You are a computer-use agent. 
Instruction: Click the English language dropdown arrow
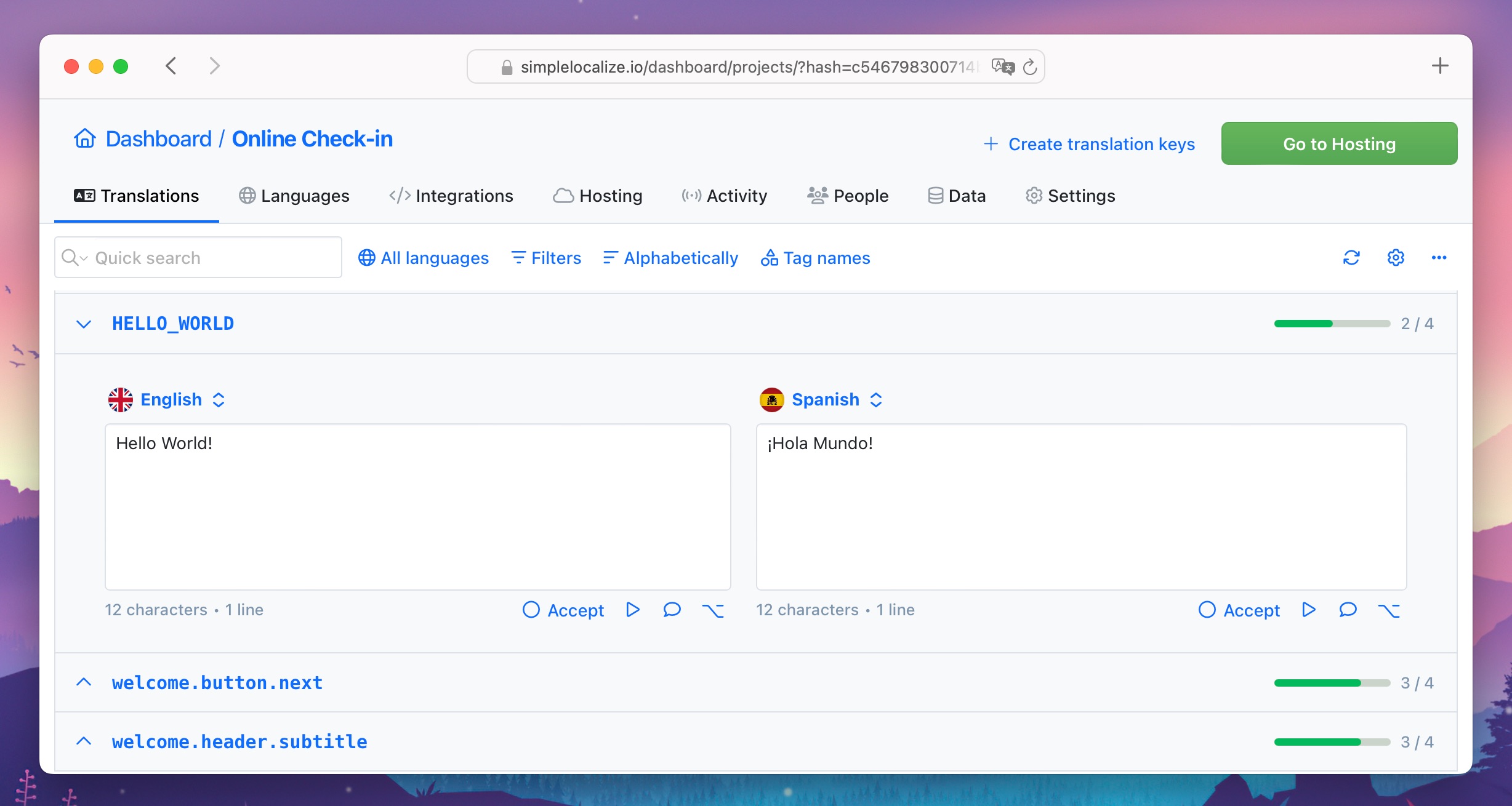click(x=220, y=400)
